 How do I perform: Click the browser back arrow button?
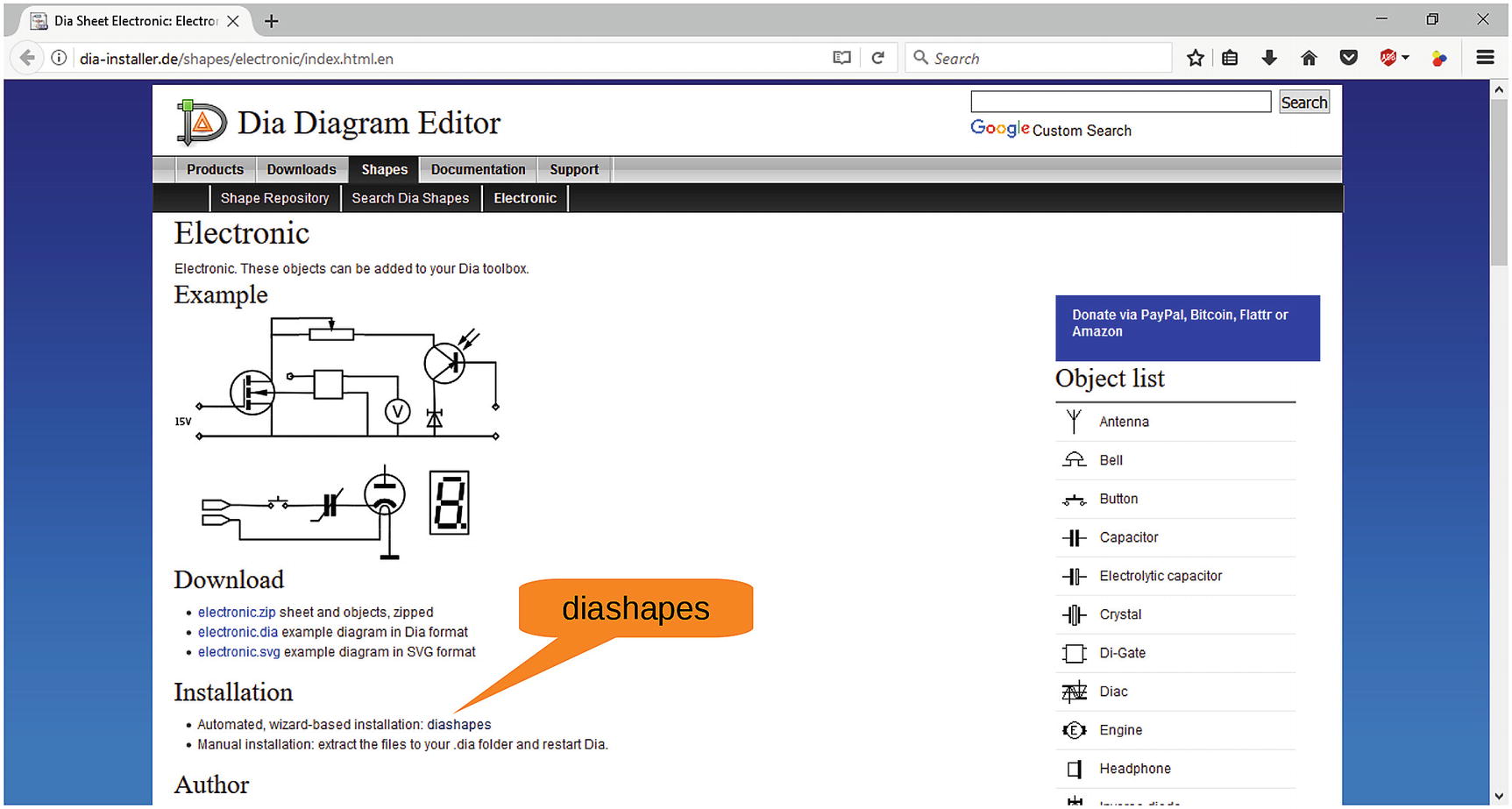click(x=27, y=58)
